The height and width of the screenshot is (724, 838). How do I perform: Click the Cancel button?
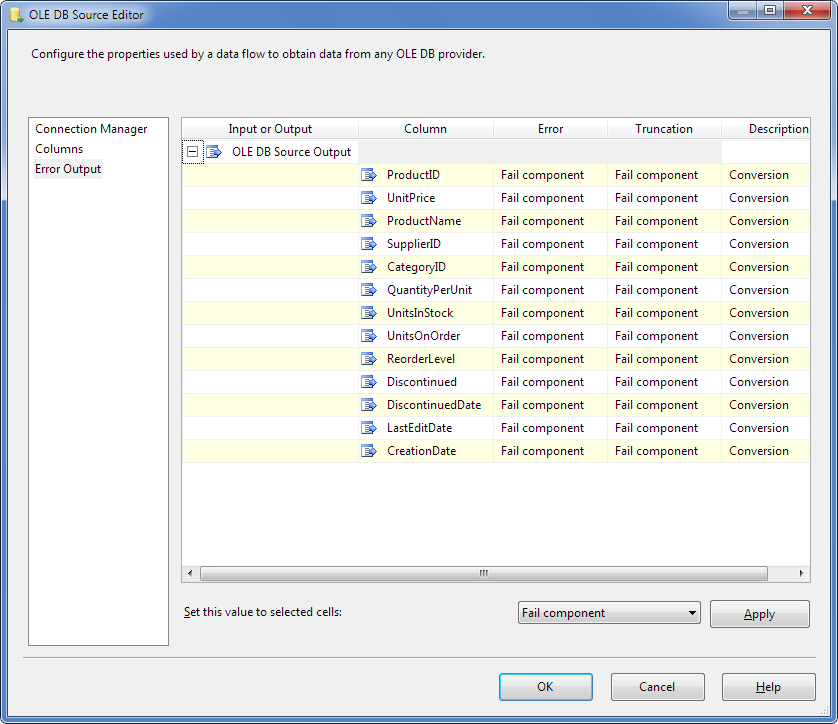[657, 687]
